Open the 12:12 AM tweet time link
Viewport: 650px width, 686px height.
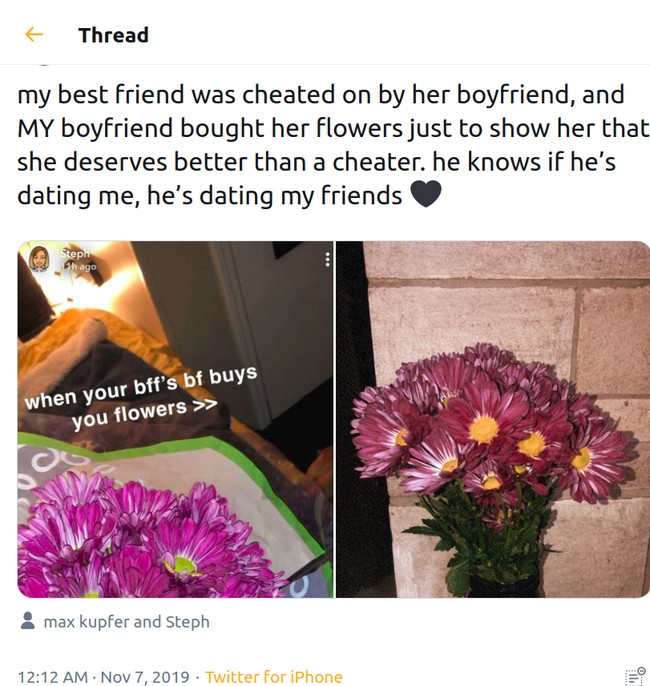tap(50, 677)
